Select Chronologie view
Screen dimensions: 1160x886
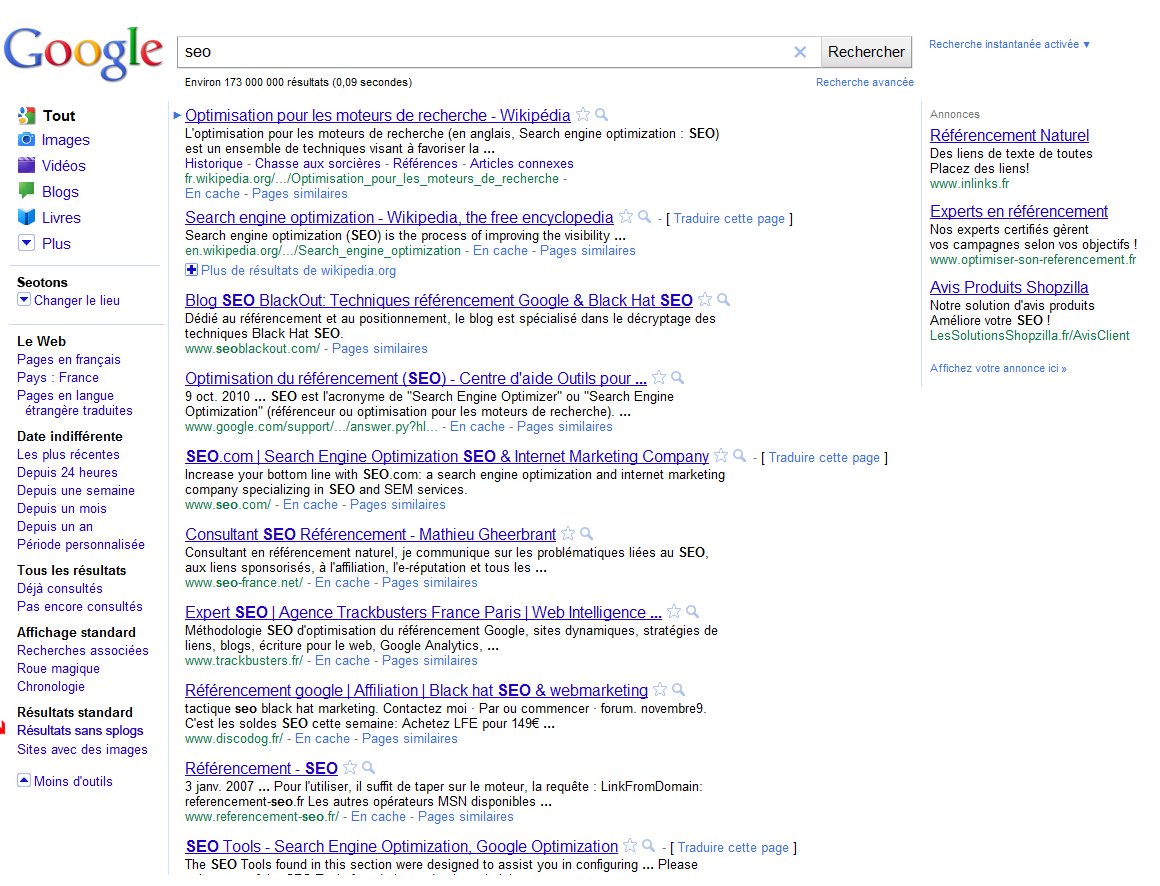[x=51, y=686]
